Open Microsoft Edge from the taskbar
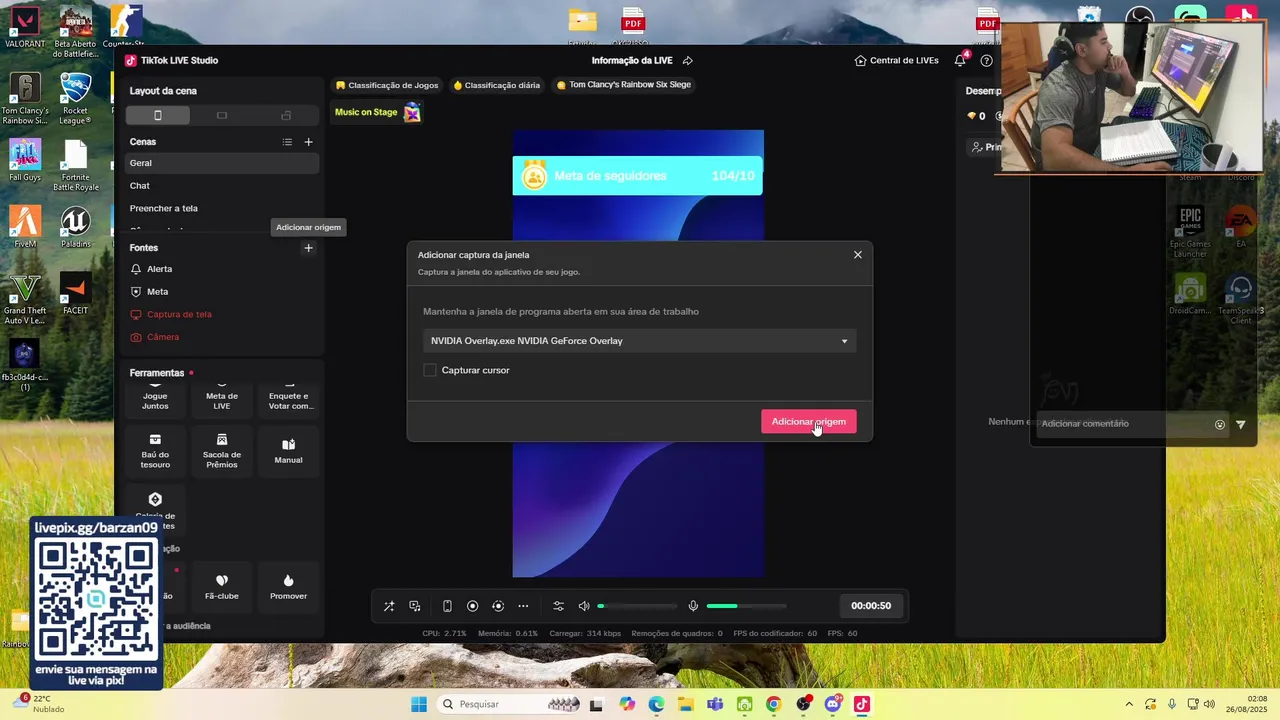Image resolution: width=1280 pixels, height=720 pixels. coord(656,704)
